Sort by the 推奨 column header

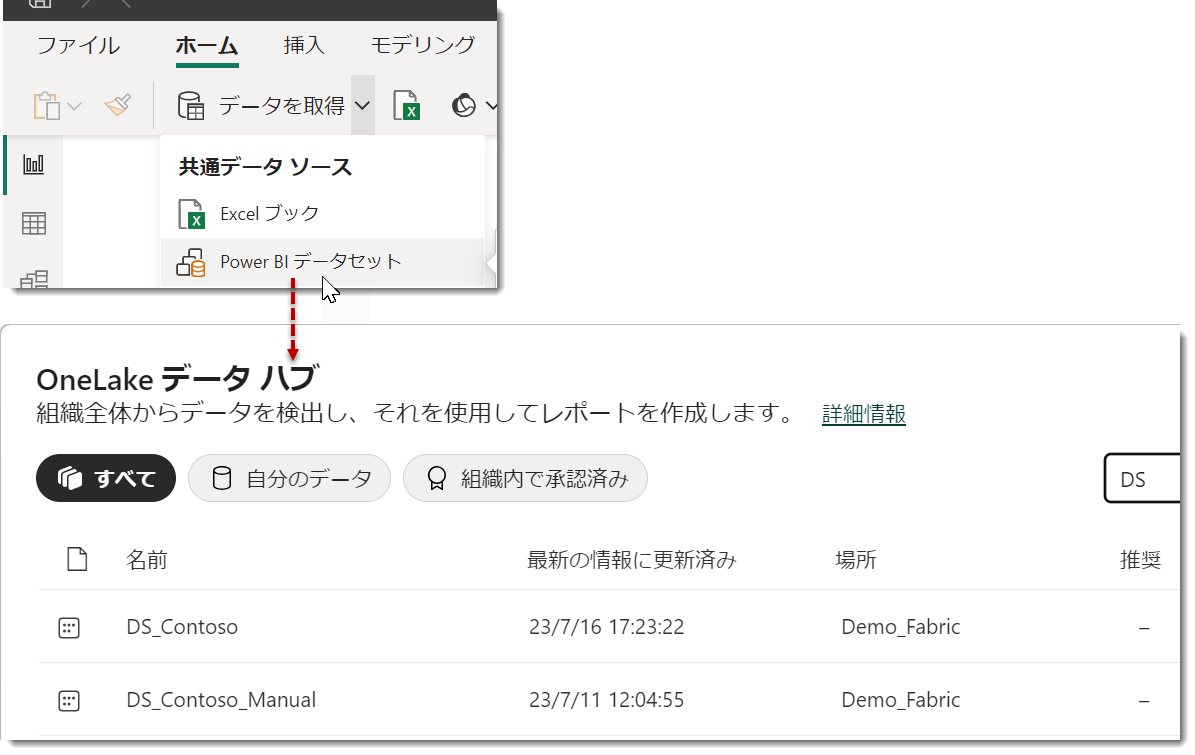pyautogui.click(x=1140, y=560)
